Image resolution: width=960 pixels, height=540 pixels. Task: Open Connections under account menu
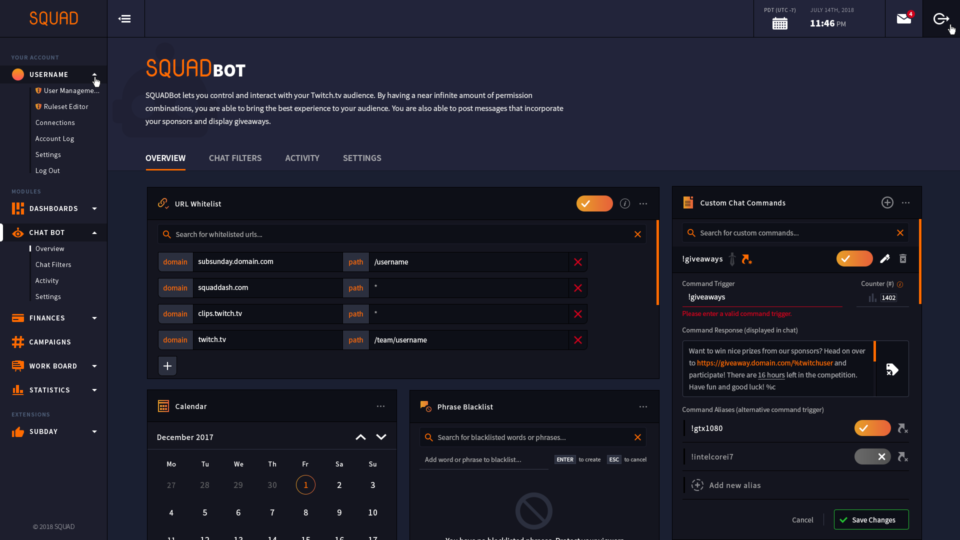[x=54, y=122]
